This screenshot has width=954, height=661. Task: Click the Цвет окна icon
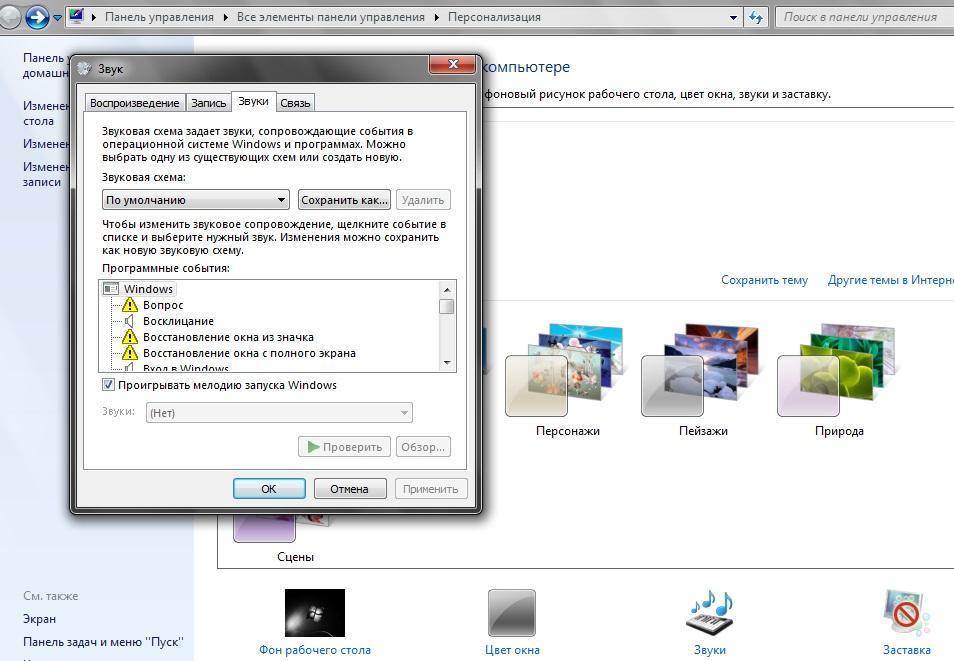pyautogui.click(x=512, y=614)
